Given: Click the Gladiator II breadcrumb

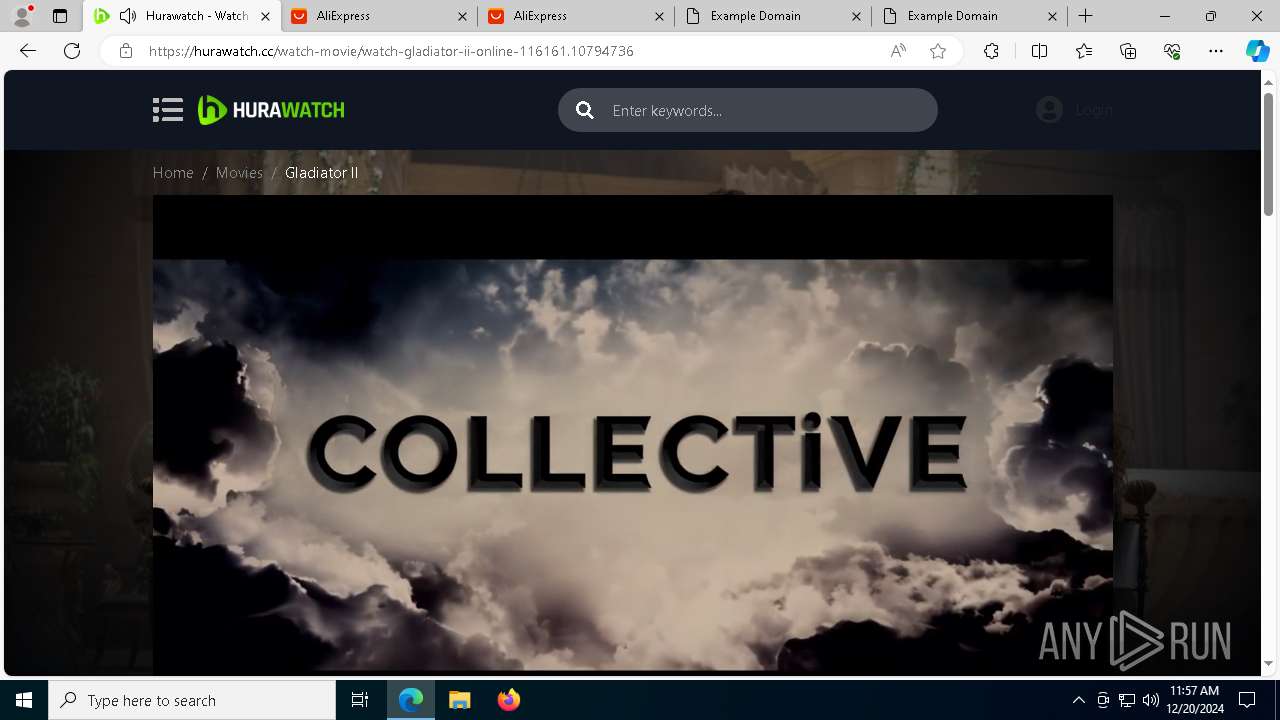Looking at the screenshot, I should pyautogui.click(x=321, y=173).
